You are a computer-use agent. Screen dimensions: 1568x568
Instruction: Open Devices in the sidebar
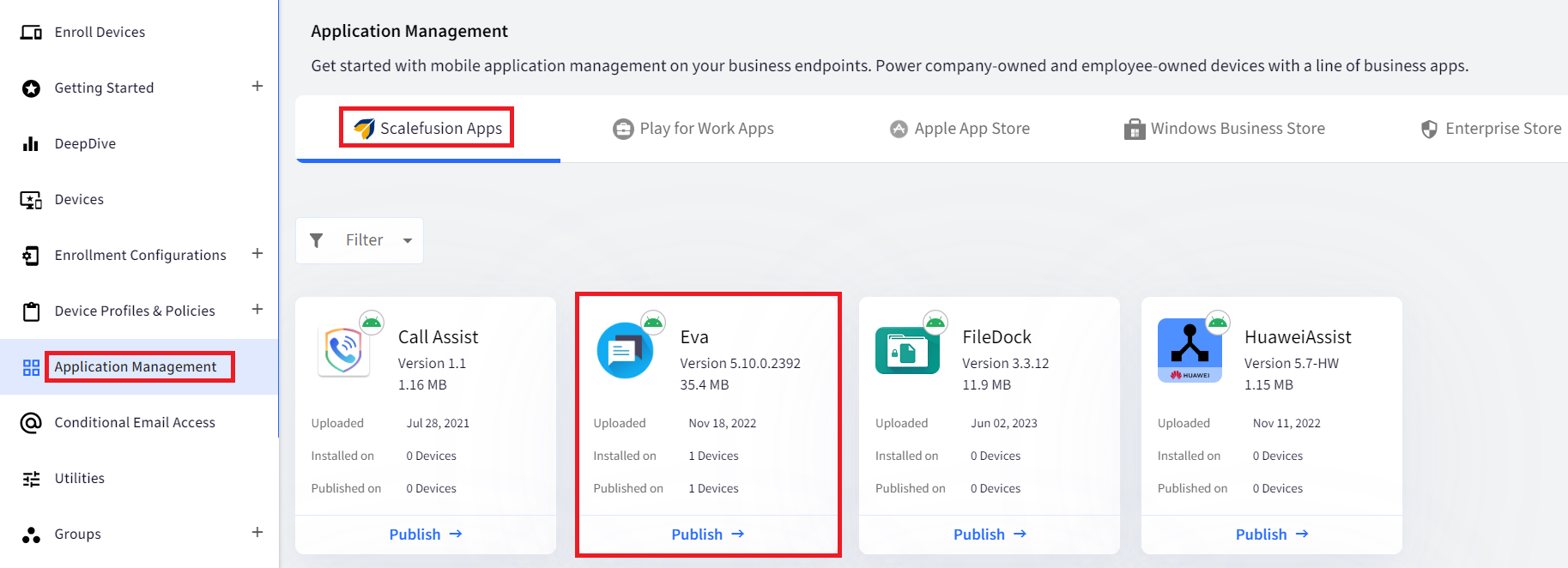click(x=79, y=200)
